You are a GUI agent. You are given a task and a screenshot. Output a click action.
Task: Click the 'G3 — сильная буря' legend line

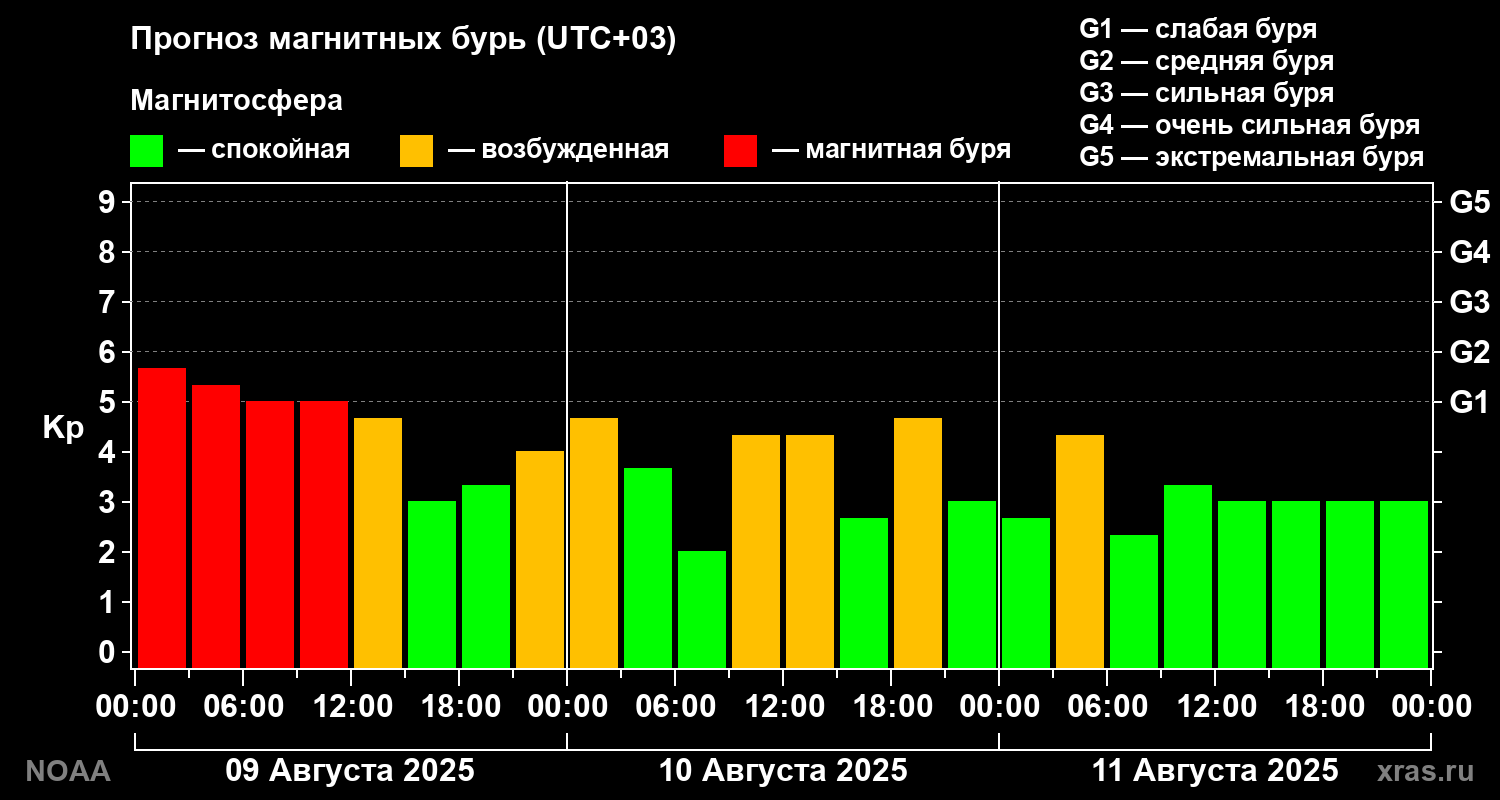(x=1207, y=93)
